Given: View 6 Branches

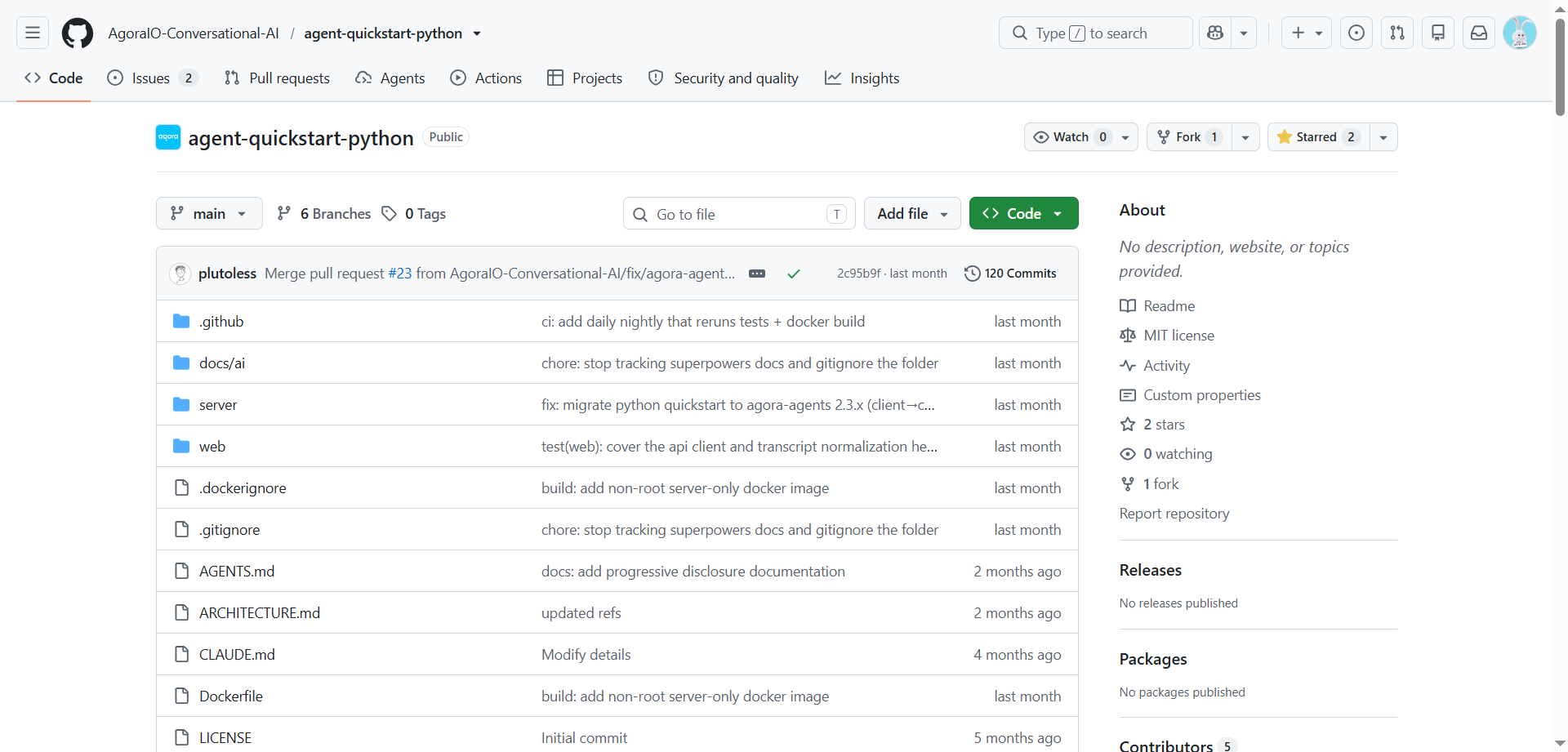Looking at the screenshot, I should pyautogui.click(x=324, y=214).
